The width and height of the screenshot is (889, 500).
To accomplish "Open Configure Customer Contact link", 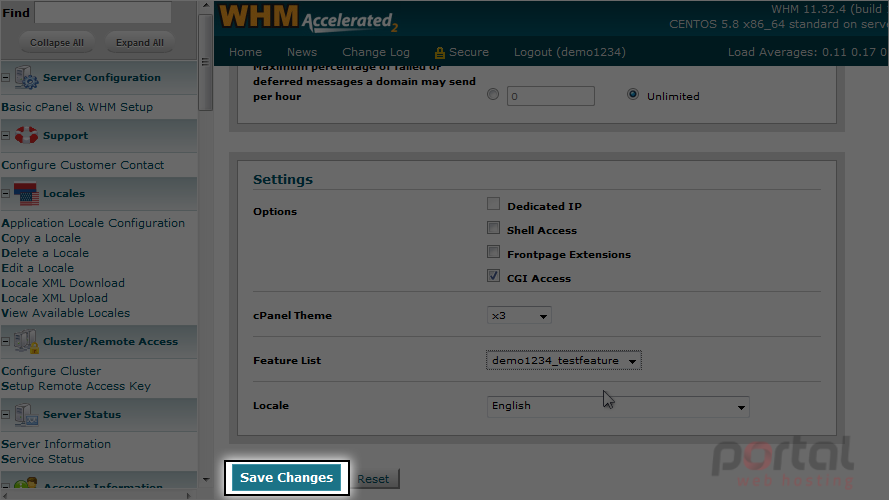I will (83, 165).
